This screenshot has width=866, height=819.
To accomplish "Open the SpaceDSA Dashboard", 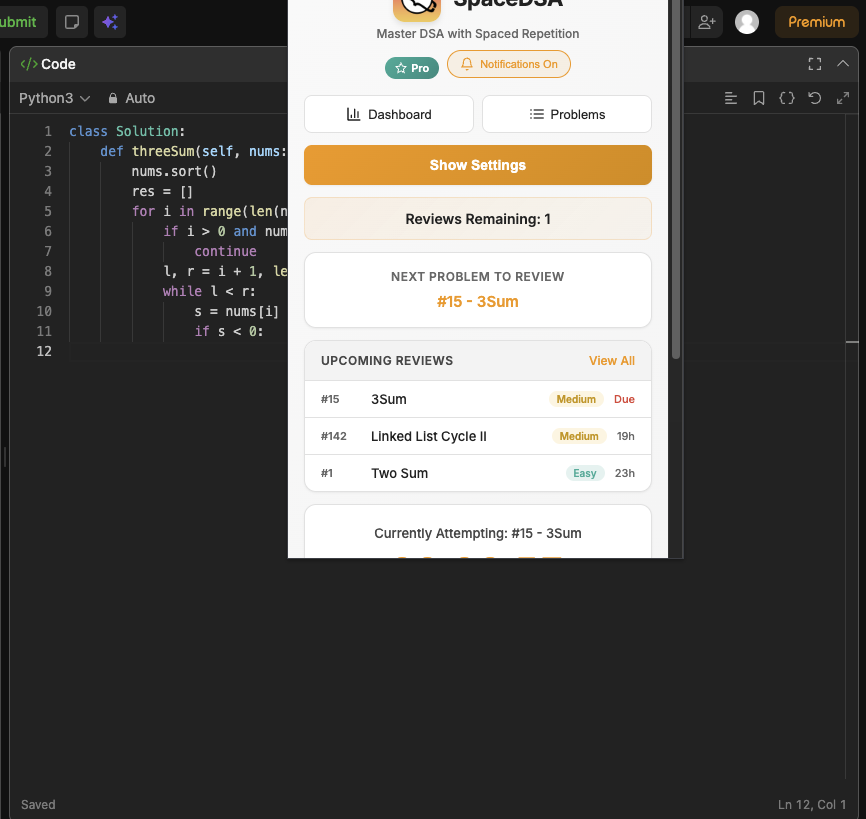I will 389,114.
